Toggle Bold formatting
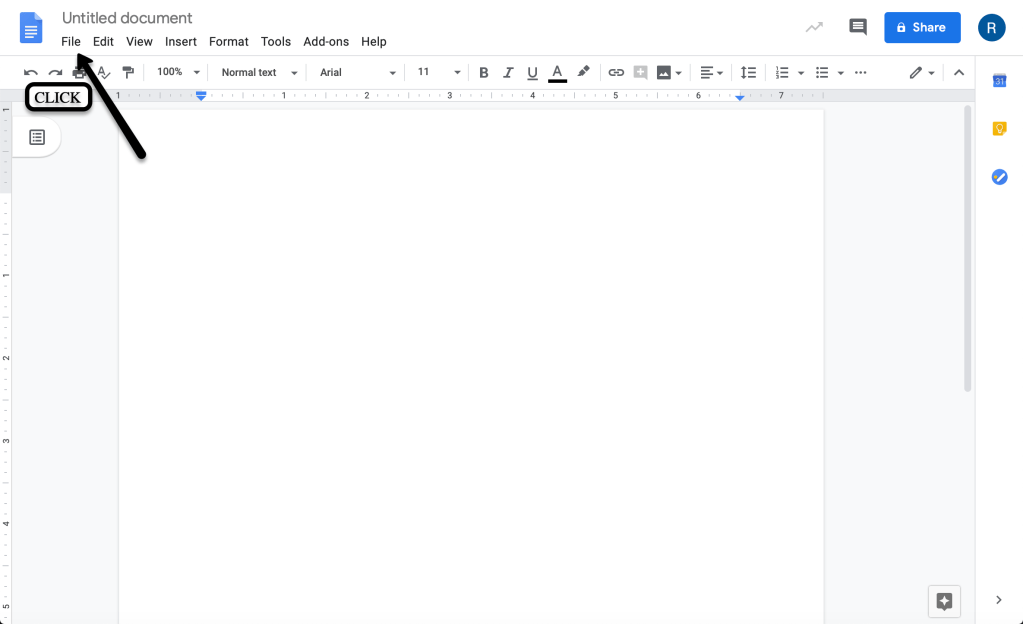This screenshot has width=1023, height=624. click(x=484, y=73)
